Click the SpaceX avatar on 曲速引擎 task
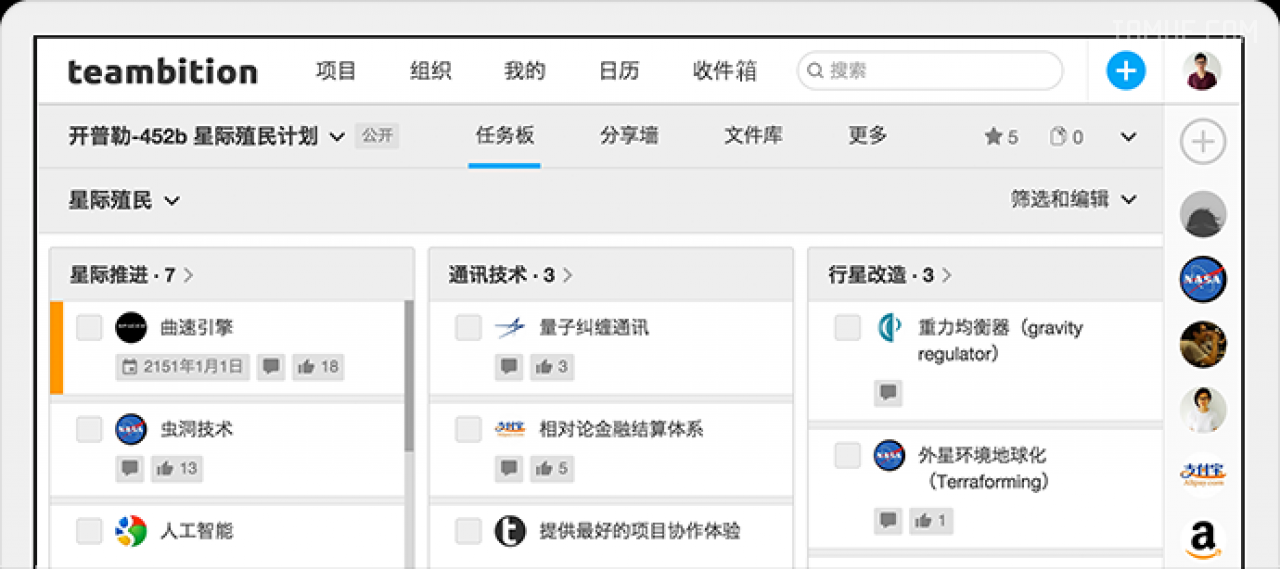Image resolution: width=1280 pixels, height=569 pixels. [131, 327]
